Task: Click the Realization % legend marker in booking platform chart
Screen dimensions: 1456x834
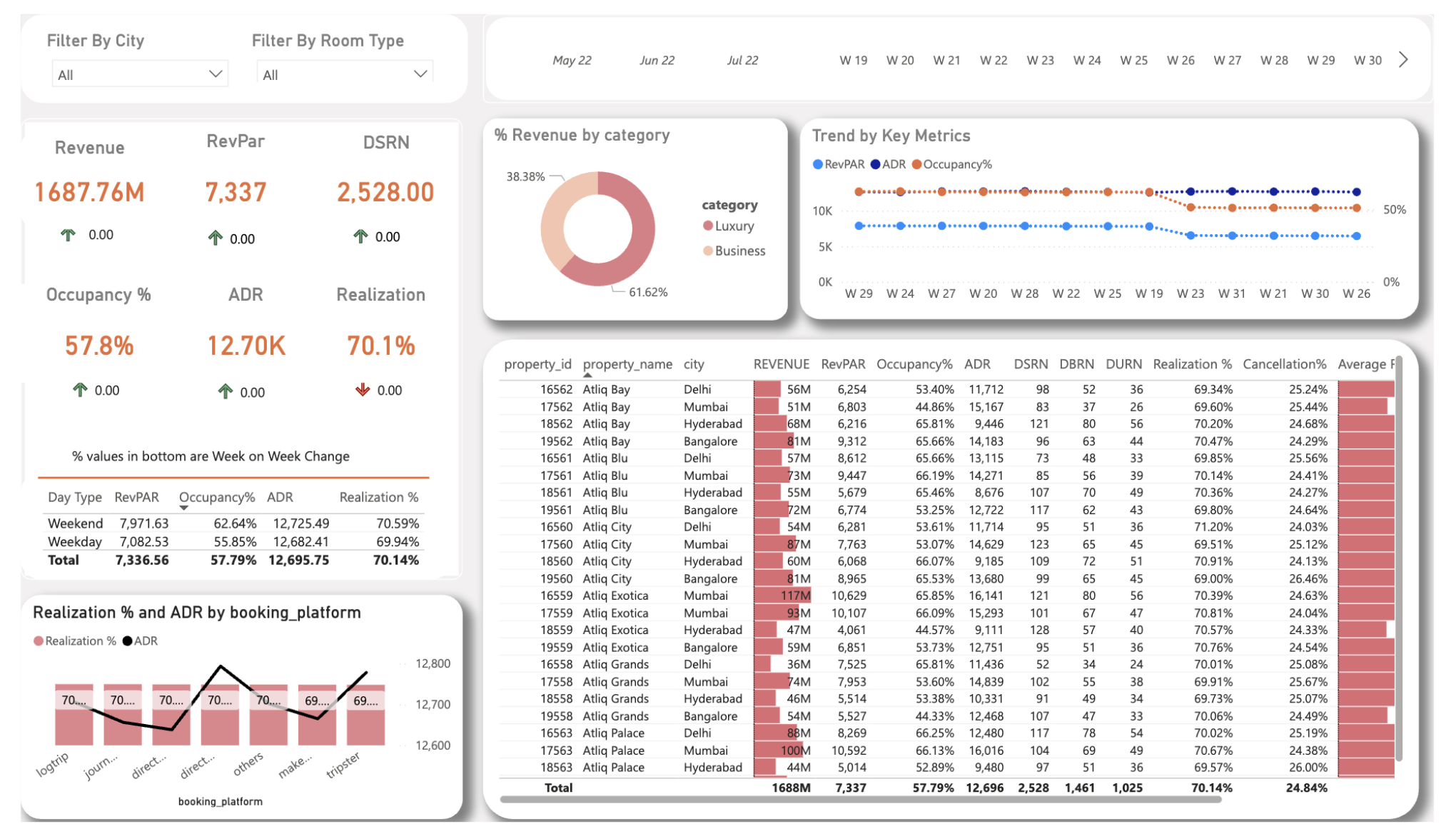Action: point(39,640)
